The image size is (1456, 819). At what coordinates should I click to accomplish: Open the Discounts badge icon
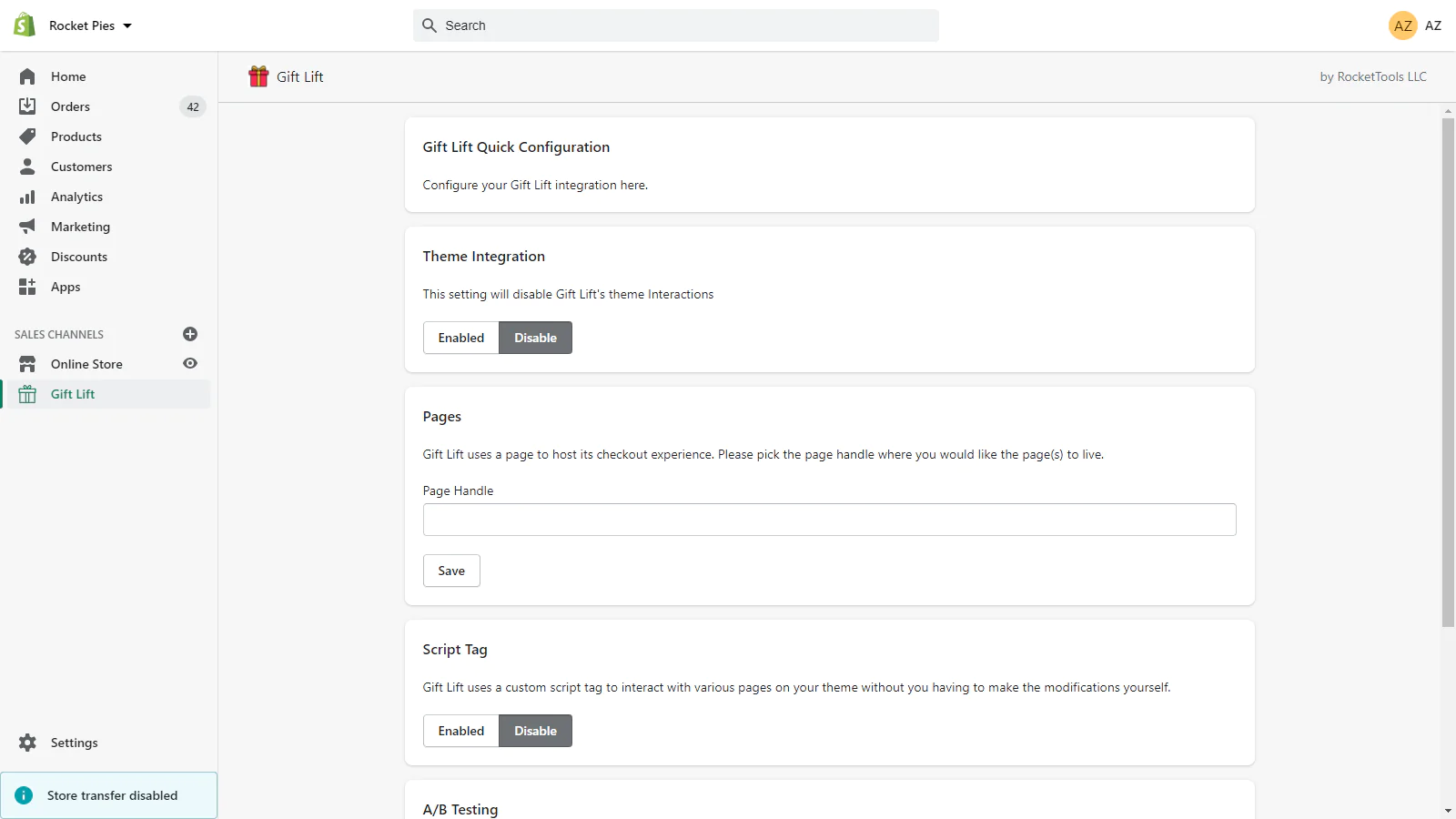(x=27, y=257)
